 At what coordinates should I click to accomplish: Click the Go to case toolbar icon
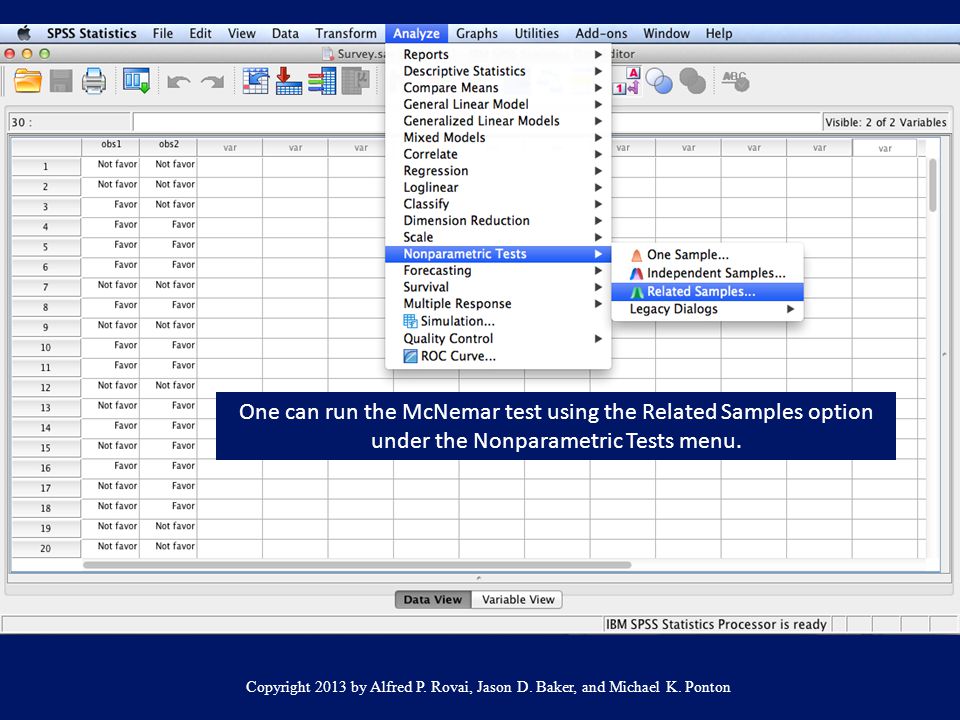255,81
